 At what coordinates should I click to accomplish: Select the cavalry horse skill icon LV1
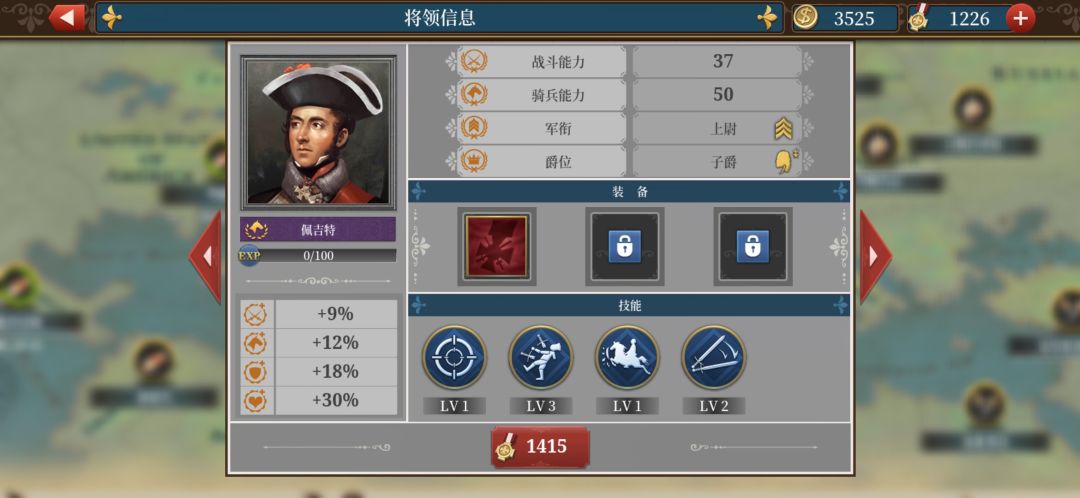(627, 357)
